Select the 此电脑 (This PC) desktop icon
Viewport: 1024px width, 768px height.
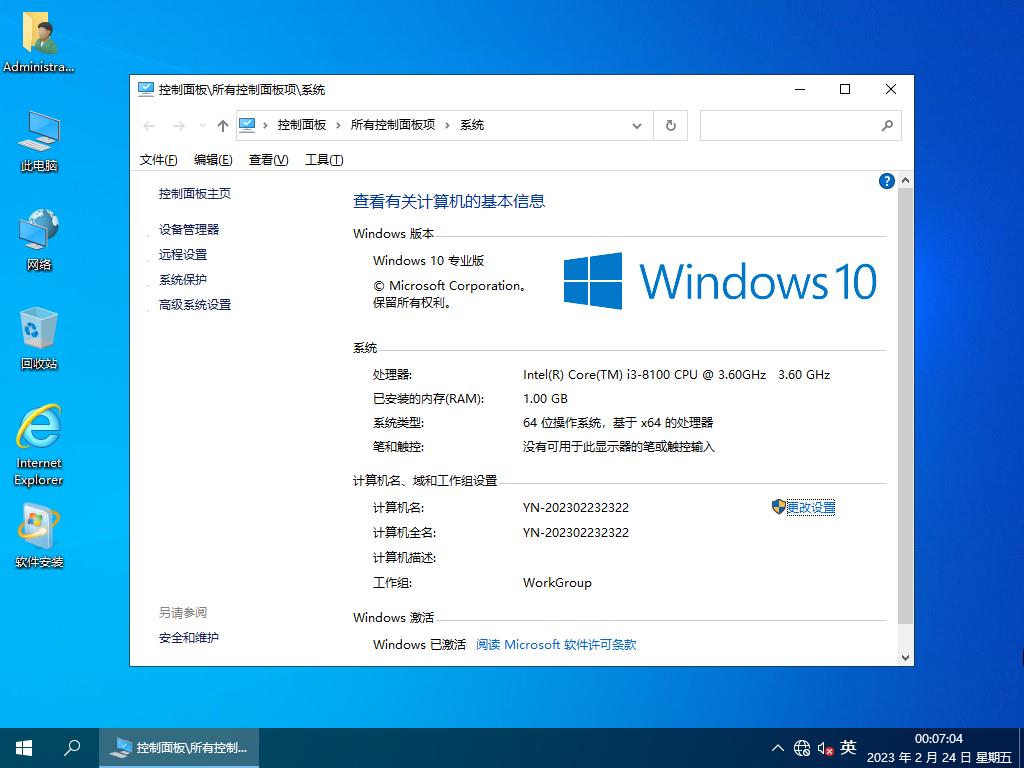coord(39,140)
